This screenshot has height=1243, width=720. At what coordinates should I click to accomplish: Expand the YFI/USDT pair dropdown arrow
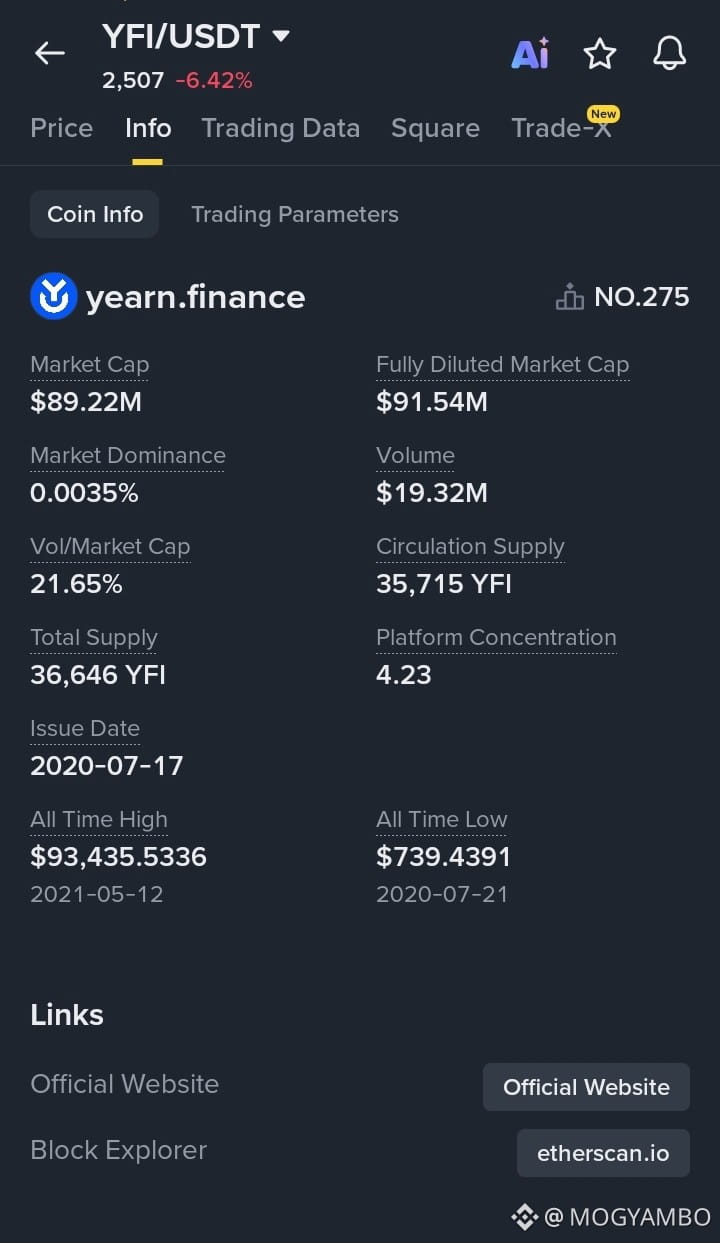(281, 36)
